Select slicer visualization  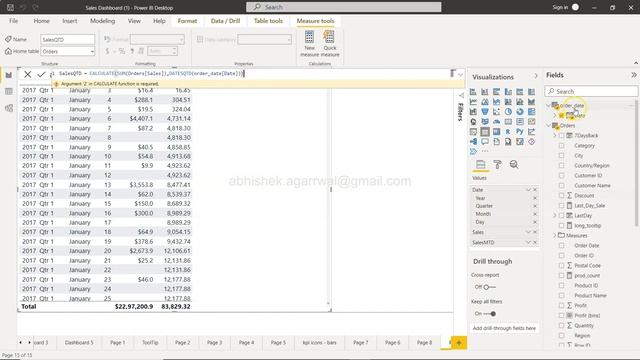[473, 132]
